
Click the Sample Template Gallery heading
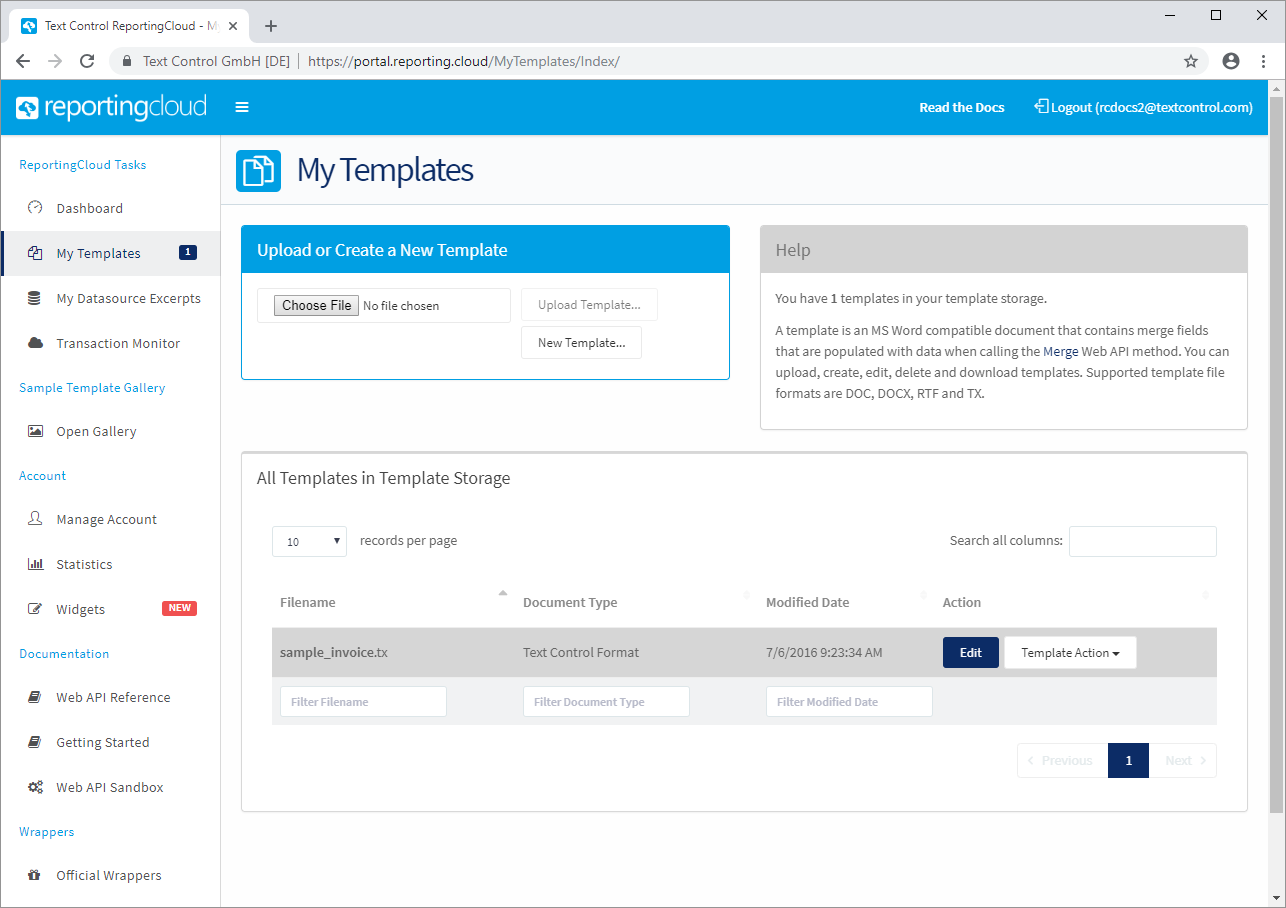pos(92,387)
